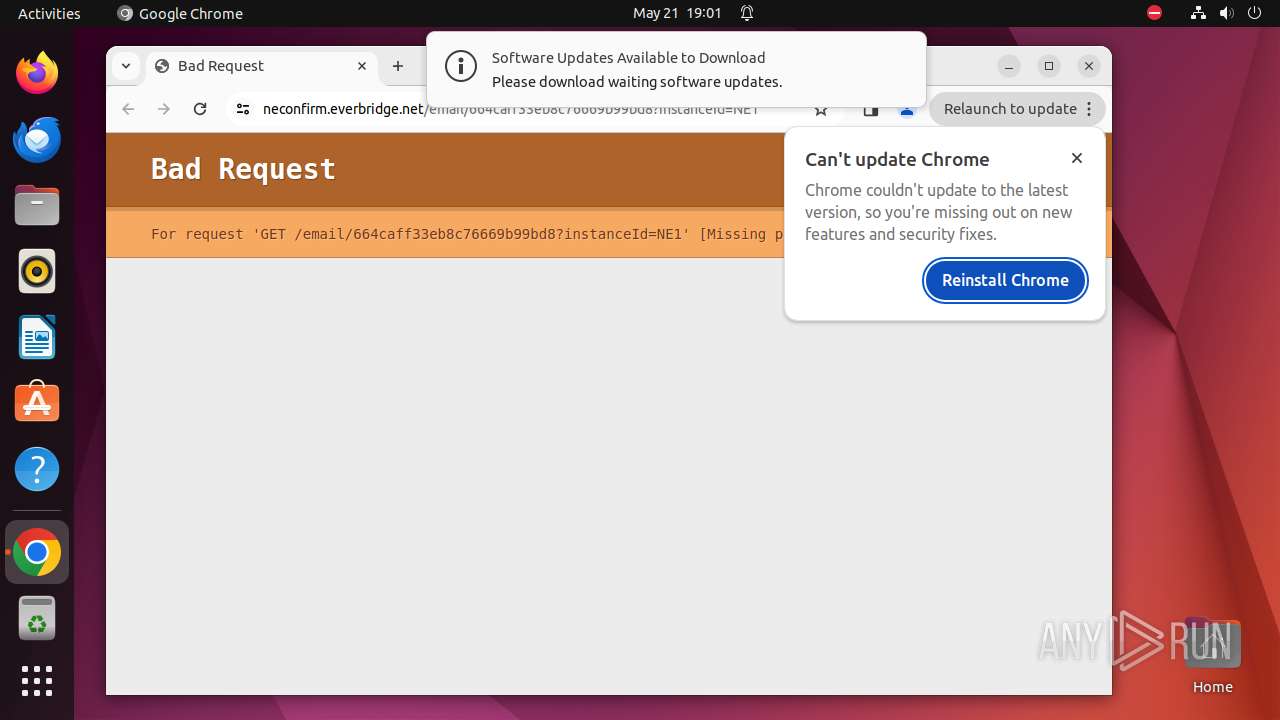Image resolution: width=1280 pixels, height=720 pixels.
Task: Switch to Google Chrome in dock
Action: 37,552
